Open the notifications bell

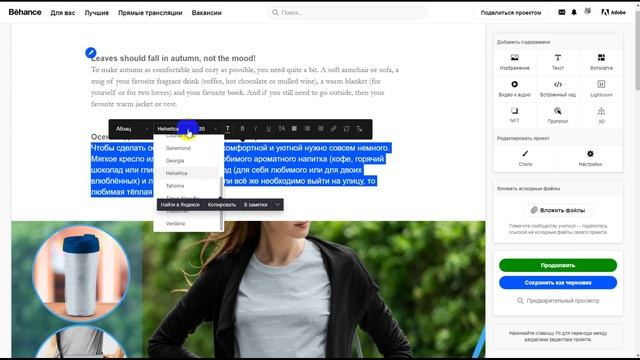coord(574,12)
